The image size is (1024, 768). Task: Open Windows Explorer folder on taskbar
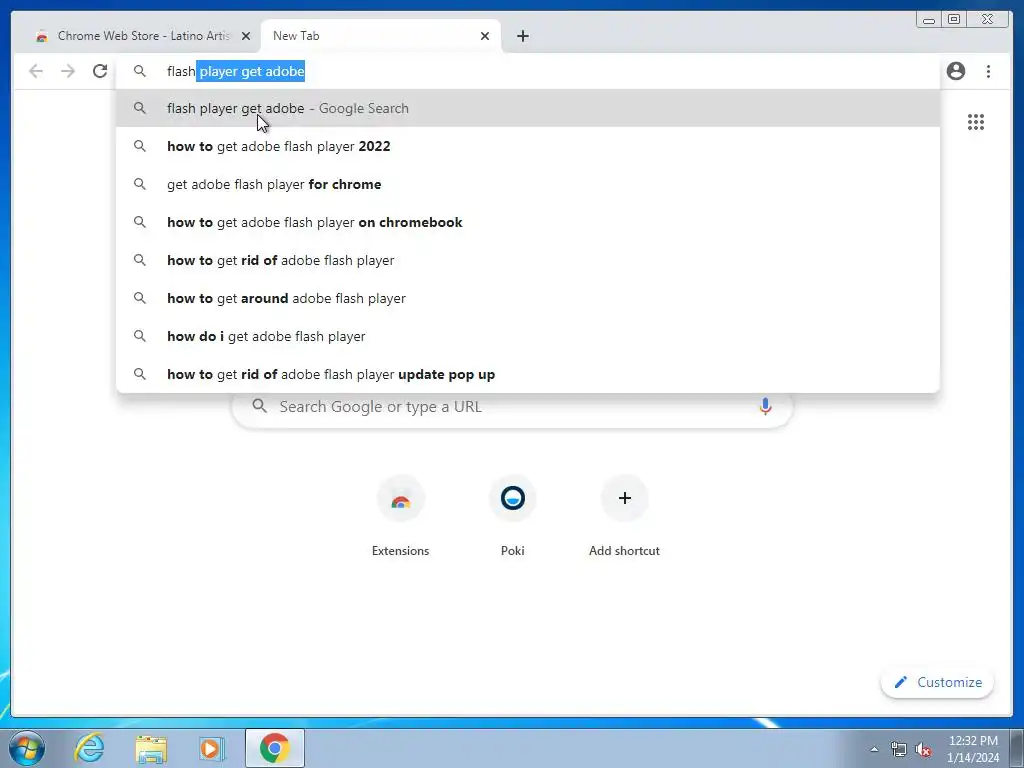click(x=151, y=748)
